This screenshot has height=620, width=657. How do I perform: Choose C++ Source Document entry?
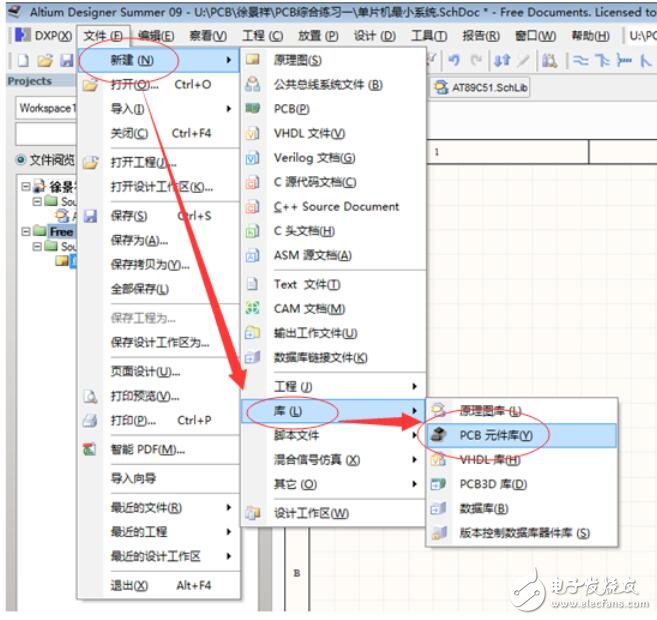click(x=334, y=207)
